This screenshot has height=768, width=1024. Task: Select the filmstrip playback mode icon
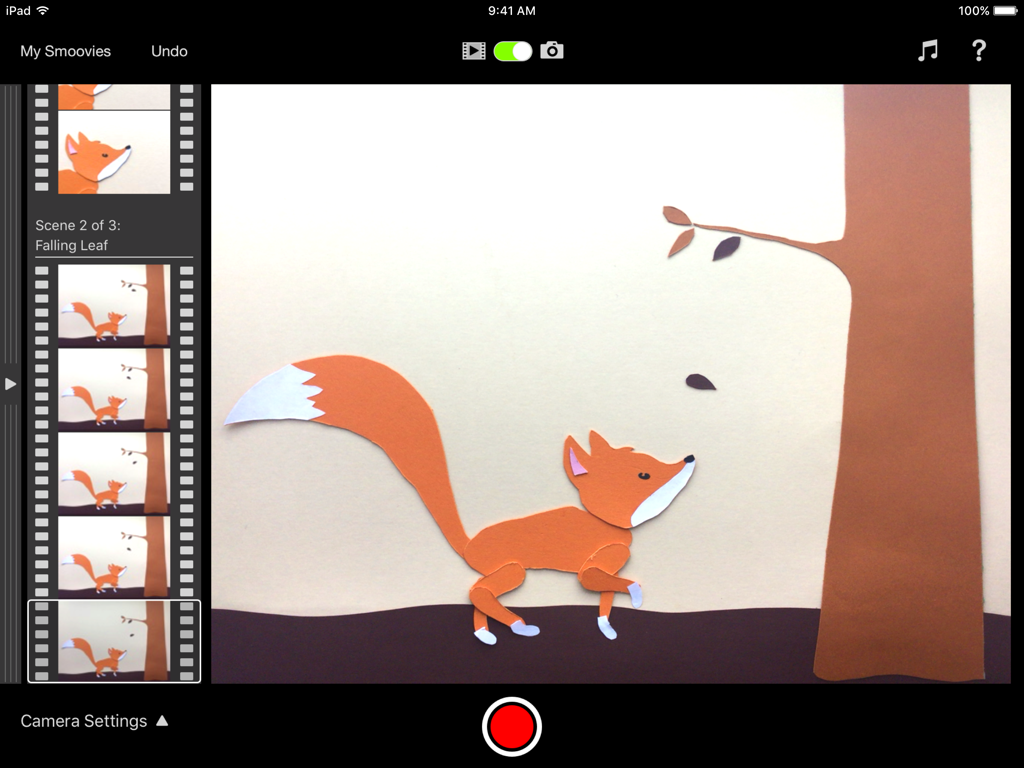tap(475, 50)
